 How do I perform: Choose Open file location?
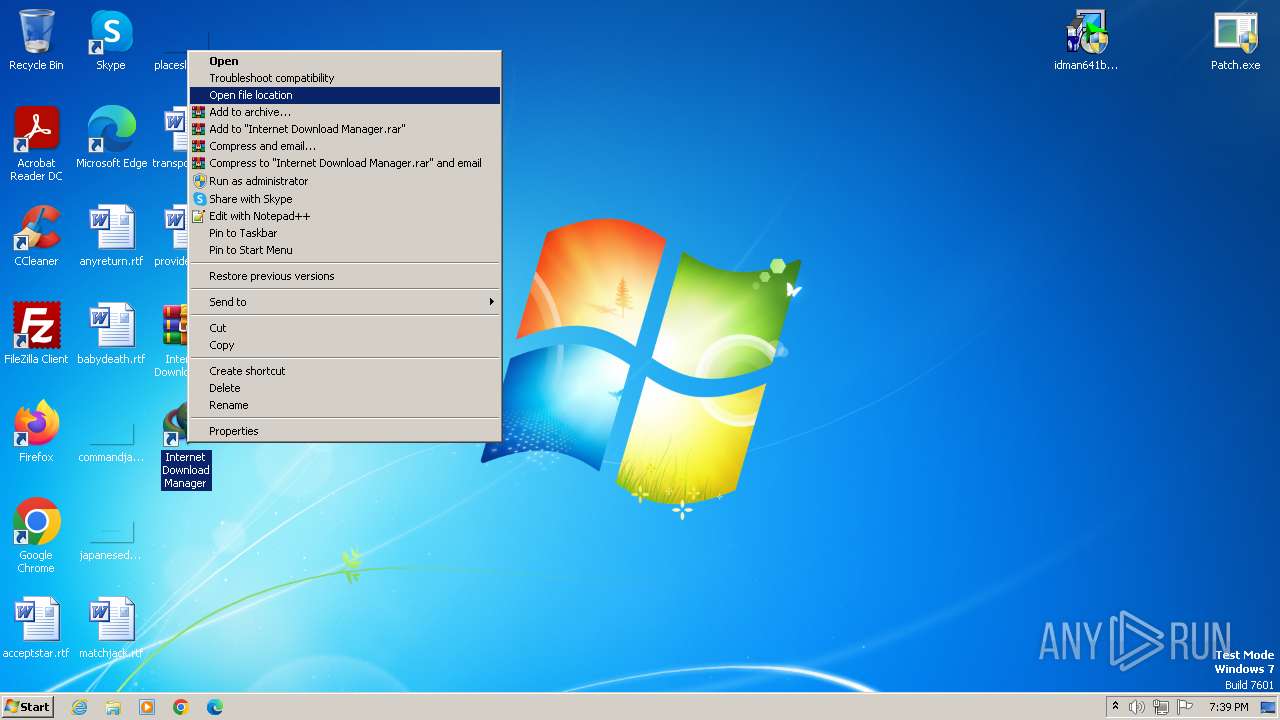click(345, 95)
